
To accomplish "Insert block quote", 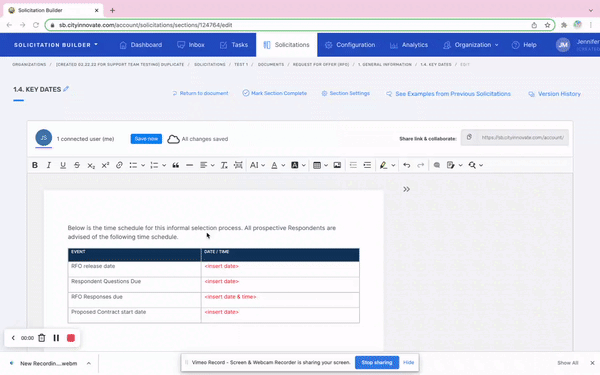I will pos(176,165).
